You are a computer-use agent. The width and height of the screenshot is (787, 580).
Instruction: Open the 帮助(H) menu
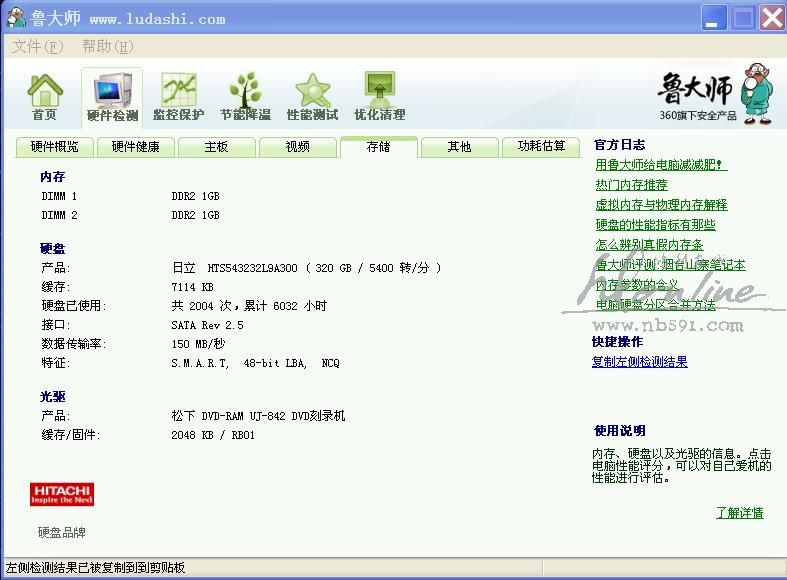[x=107, y=47]
